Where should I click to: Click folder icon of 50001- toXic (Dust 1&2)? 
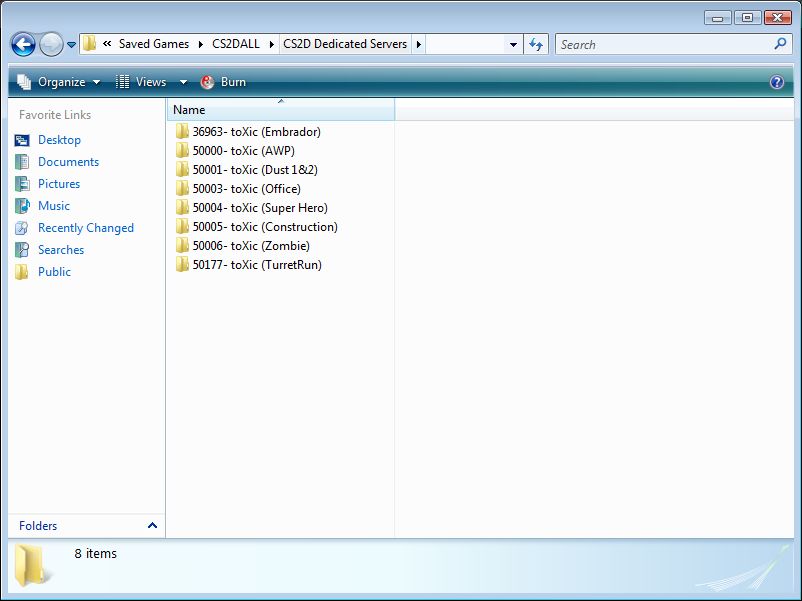pos(182,170)
